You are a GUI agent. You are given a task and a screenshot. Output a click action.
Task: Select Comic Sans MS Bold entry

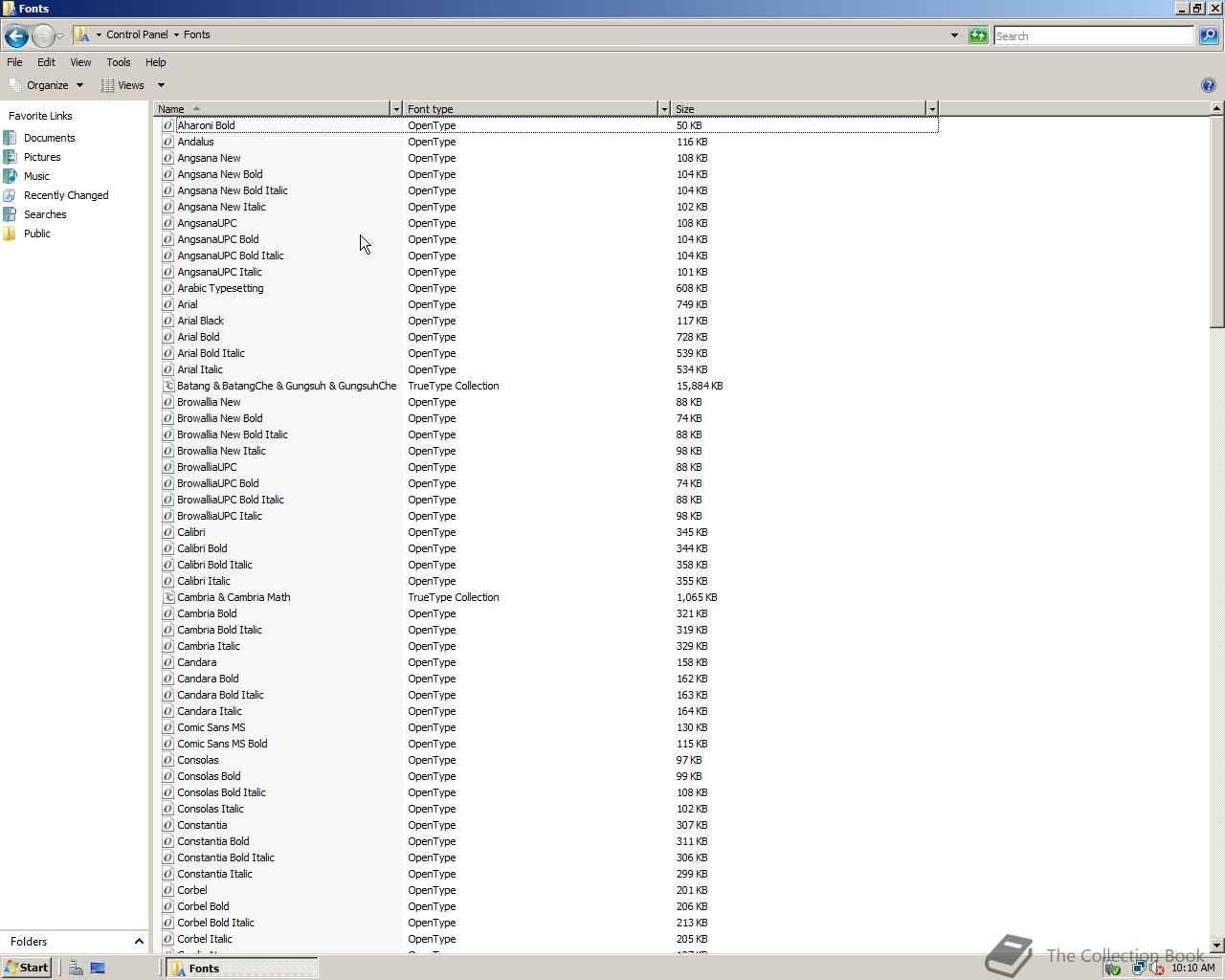(222, 744)
